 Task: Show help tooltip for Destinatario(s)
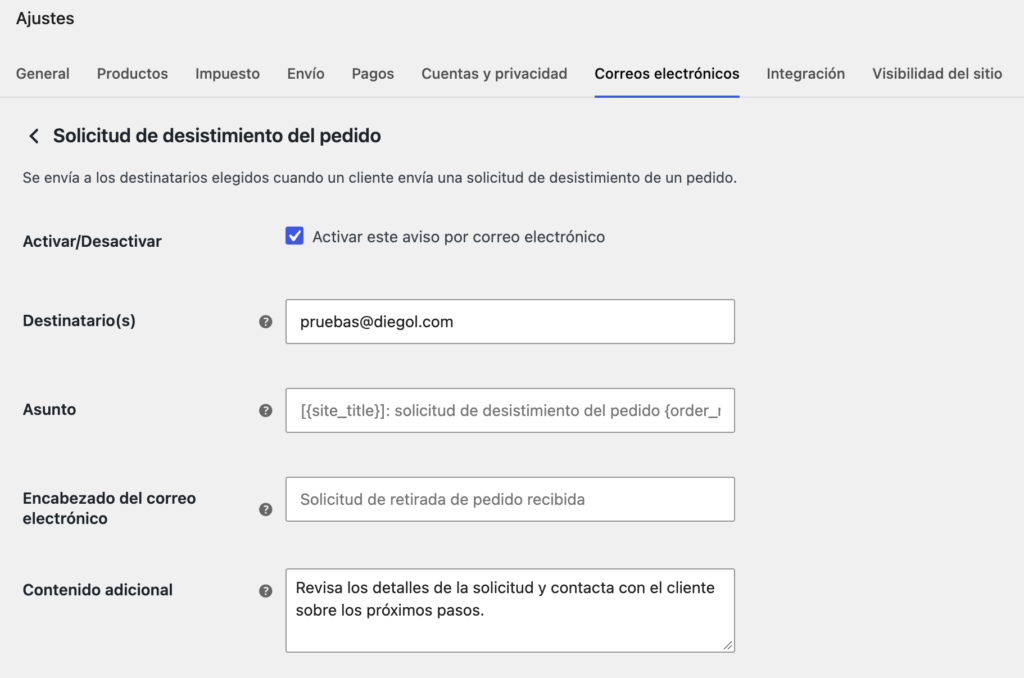pos(265,321)
